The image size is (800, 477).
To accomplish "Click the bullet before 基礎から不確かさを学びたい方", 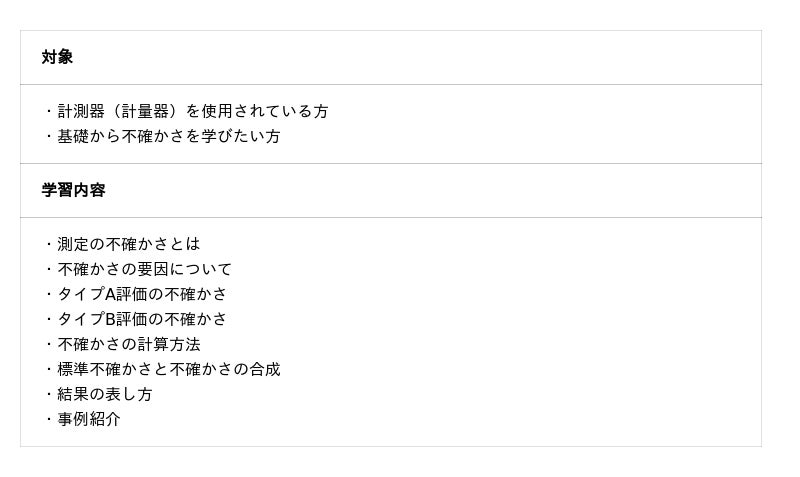I will tap(48, 136).
